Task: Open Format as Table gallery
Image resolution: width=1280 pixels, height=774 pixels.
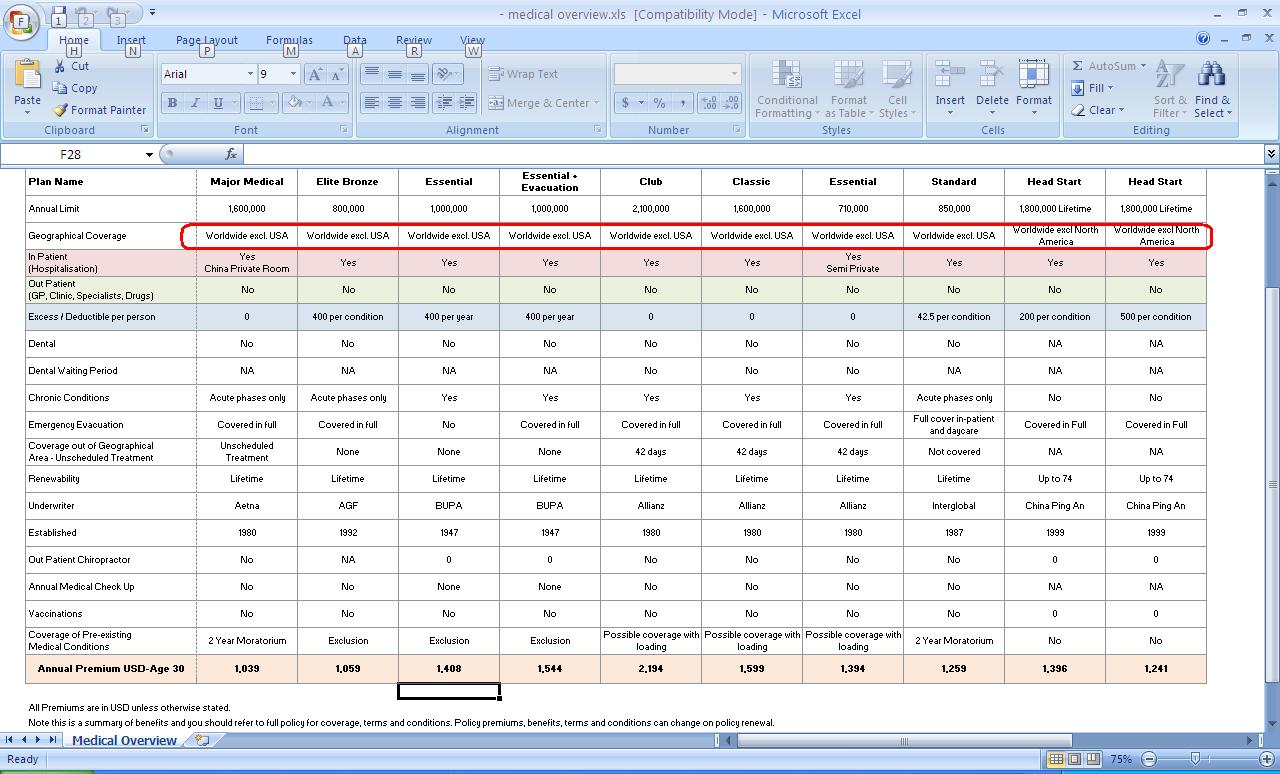Action: click(x=848, y=89)
